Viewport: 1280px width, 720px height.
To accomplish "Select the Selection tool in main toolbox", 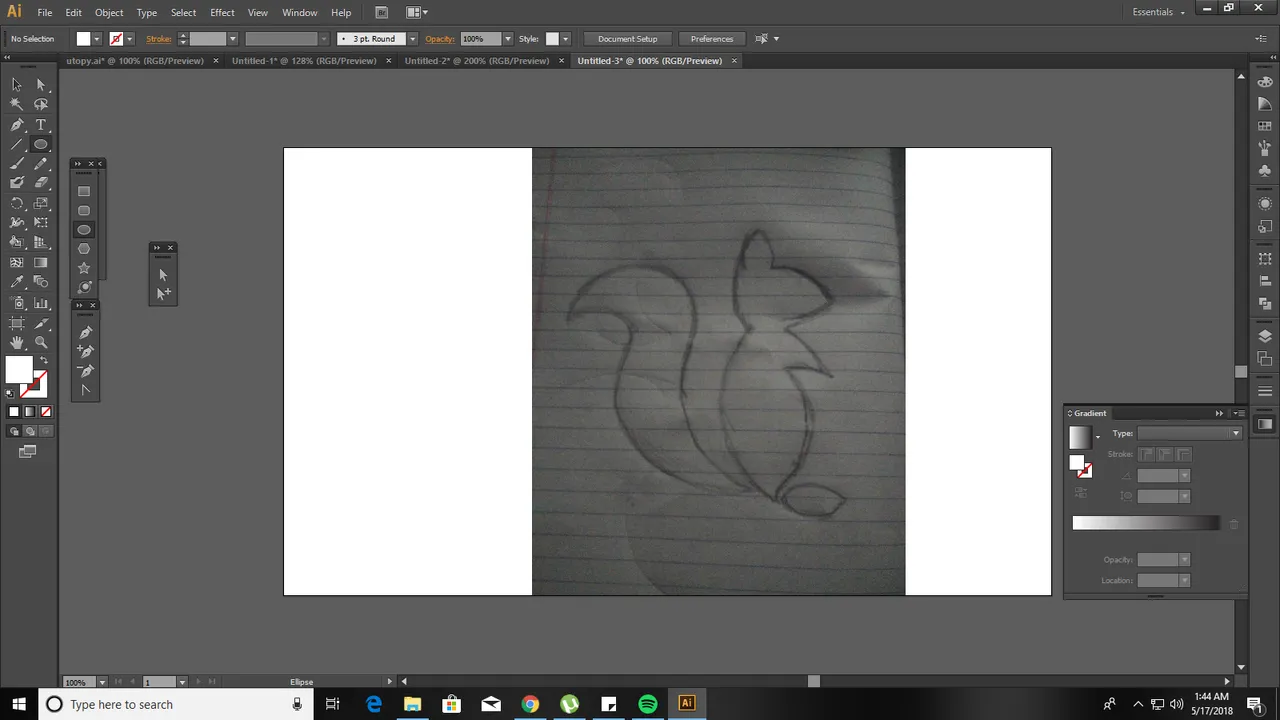I will (17, 85).
